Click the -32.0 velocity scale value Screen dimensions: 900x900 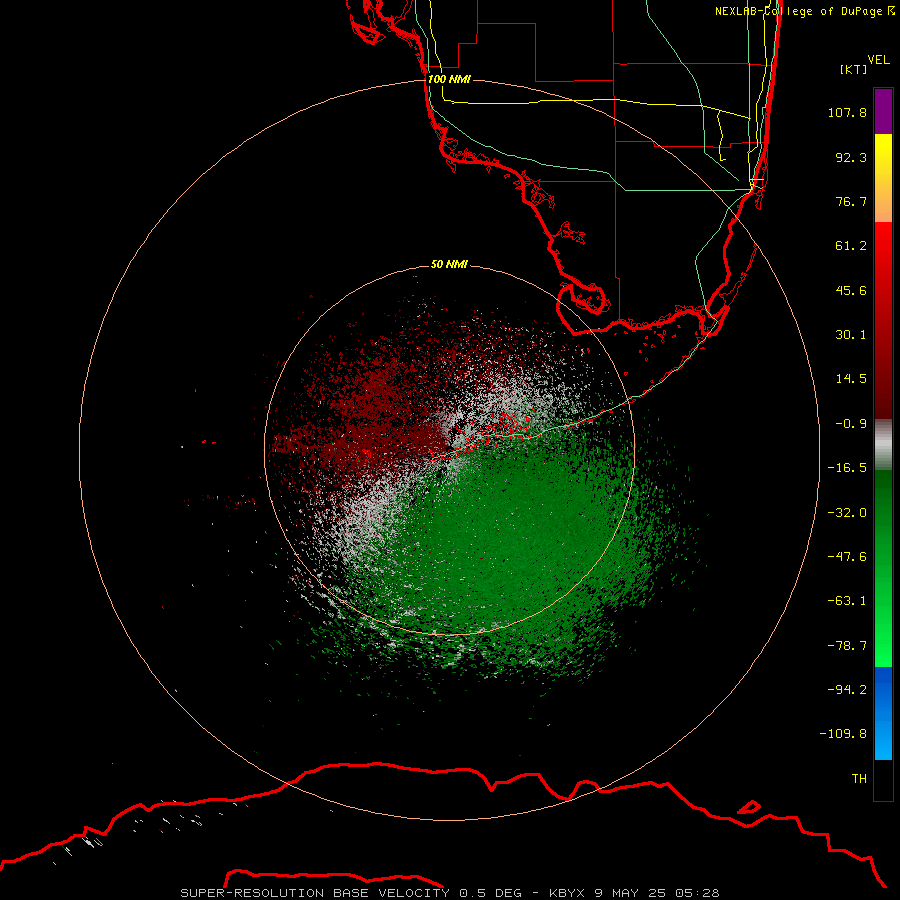point(847,513)
